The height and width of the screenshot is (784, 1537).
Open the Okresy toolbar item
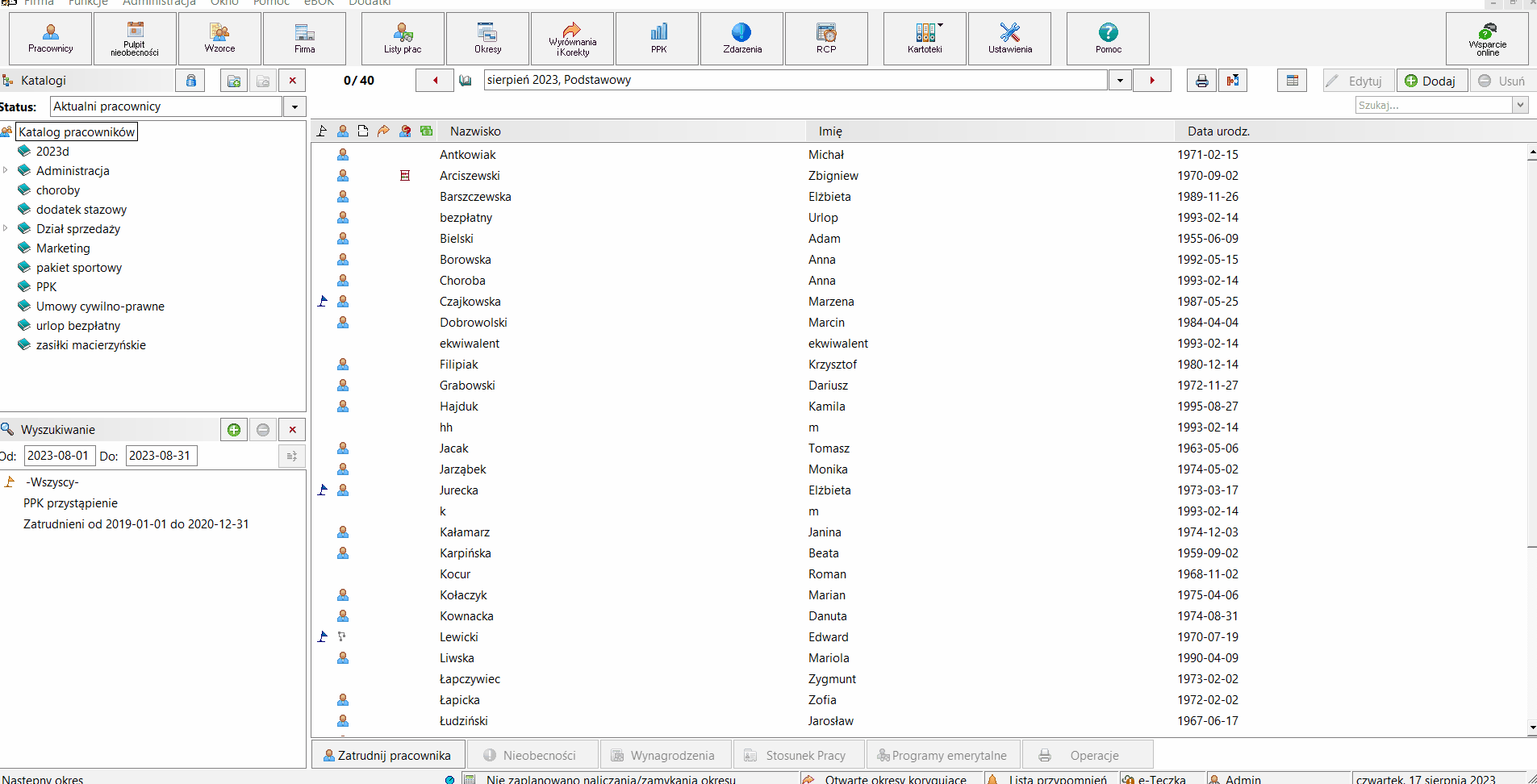point(487,38)
